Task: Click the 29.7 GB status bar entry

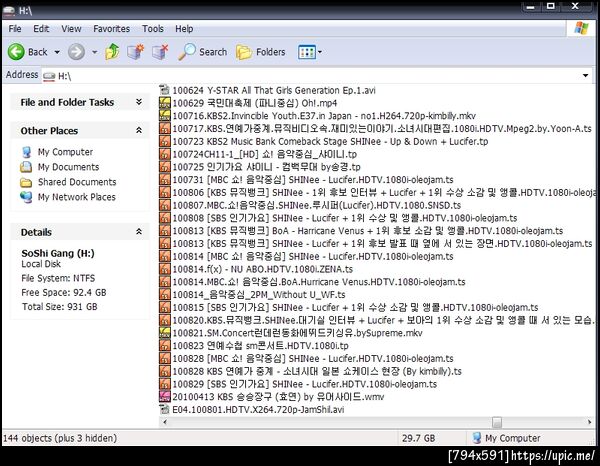Action: click(418, 438)
